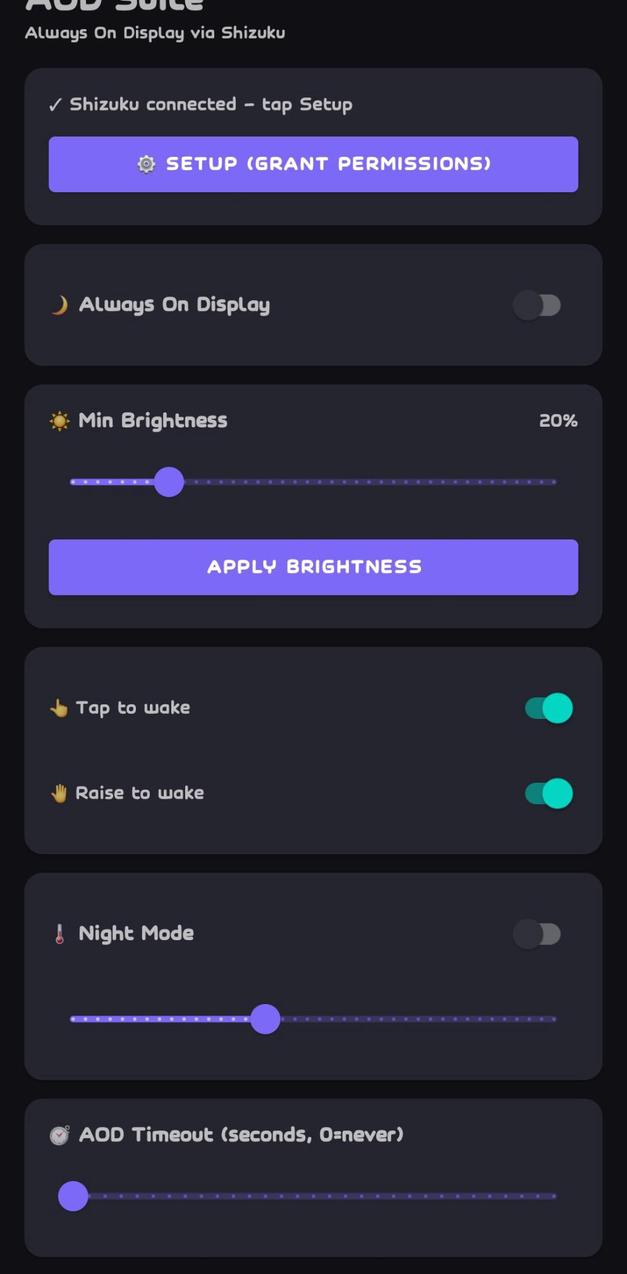Click the Min Brightness slider handle
Viewport: 627px width, 1274px height.
tap(169, 482)
